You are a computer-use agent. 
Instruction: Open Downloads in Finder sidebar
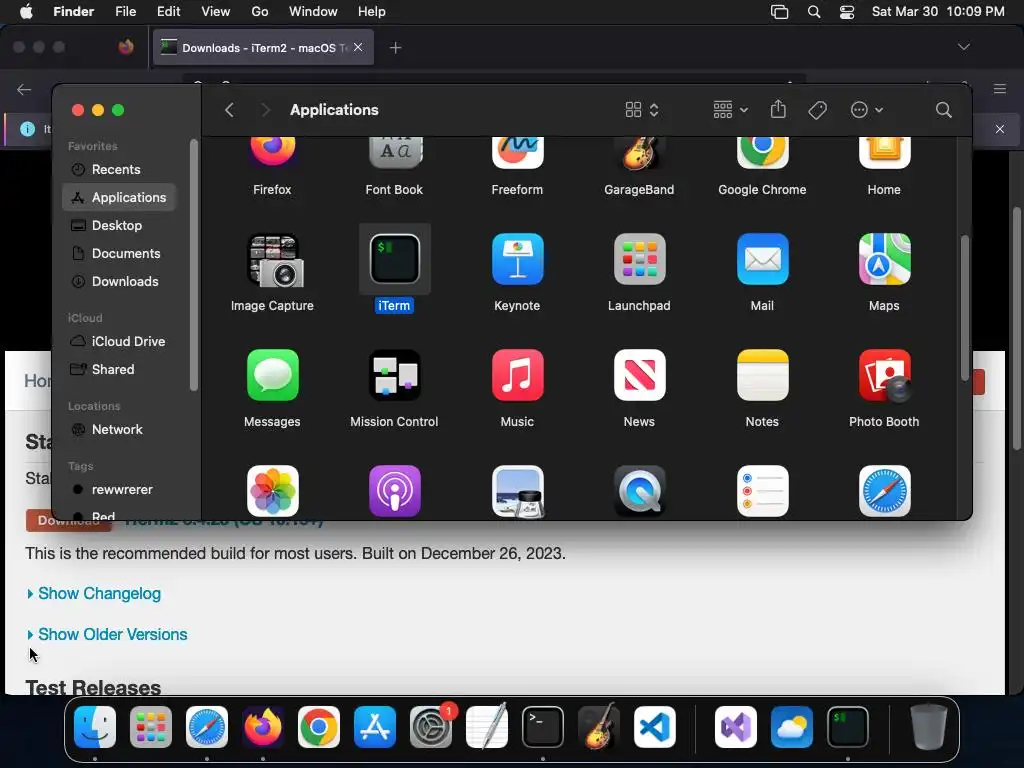(x=119, y=281)
